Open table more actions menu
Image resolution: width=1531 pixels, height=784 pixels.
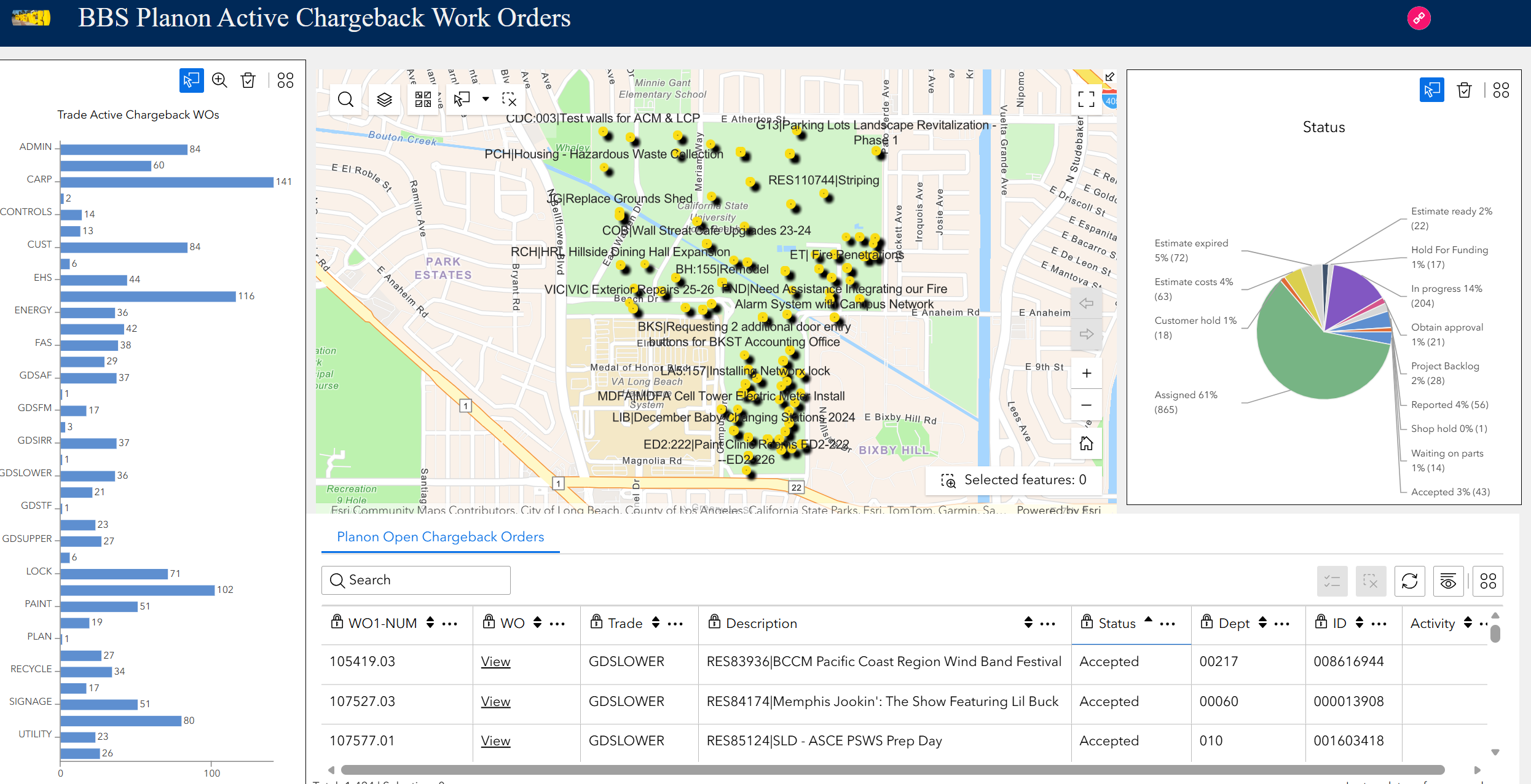(1488, 581)
